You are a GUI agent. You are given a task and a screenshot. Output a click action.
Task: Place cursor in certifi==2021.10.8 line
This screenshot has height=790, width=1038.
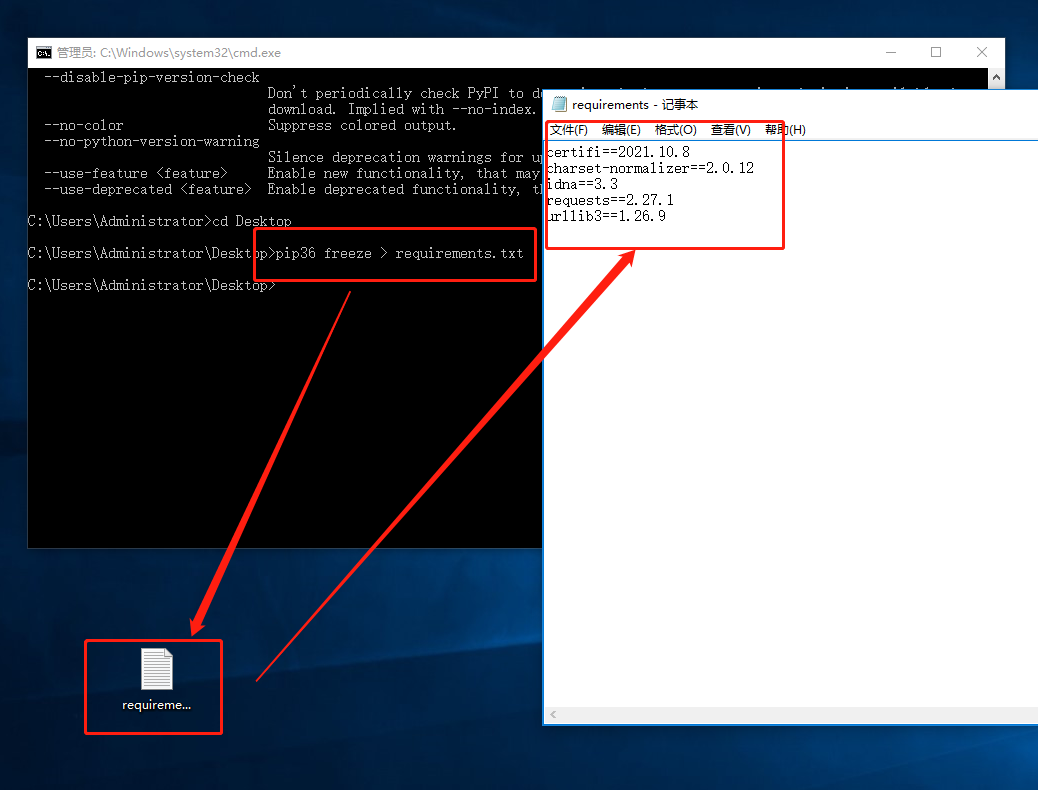point(618,152)
